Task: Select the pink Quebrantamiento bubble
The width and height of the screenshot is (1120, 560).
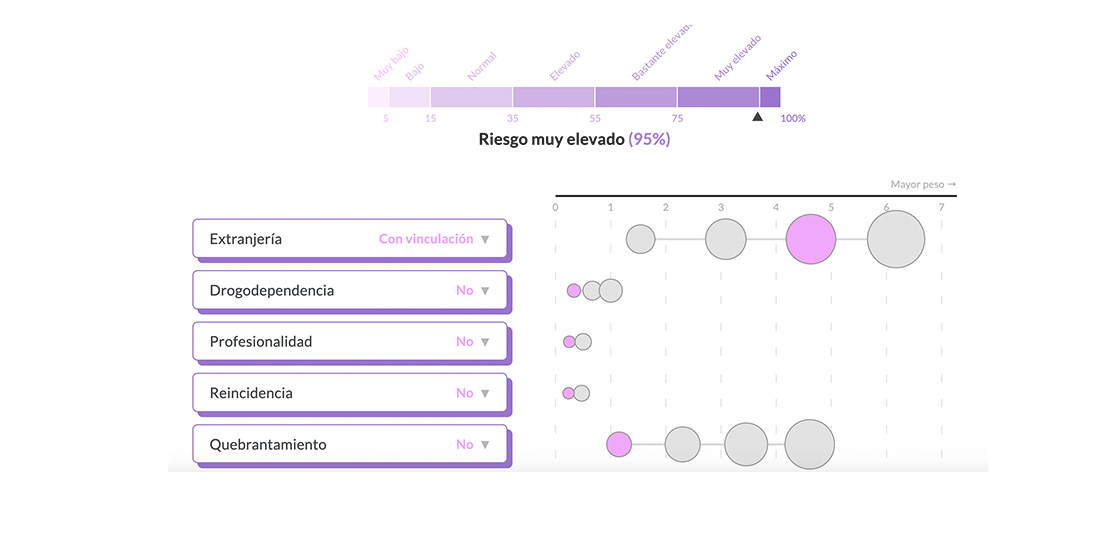Action: 619,444
